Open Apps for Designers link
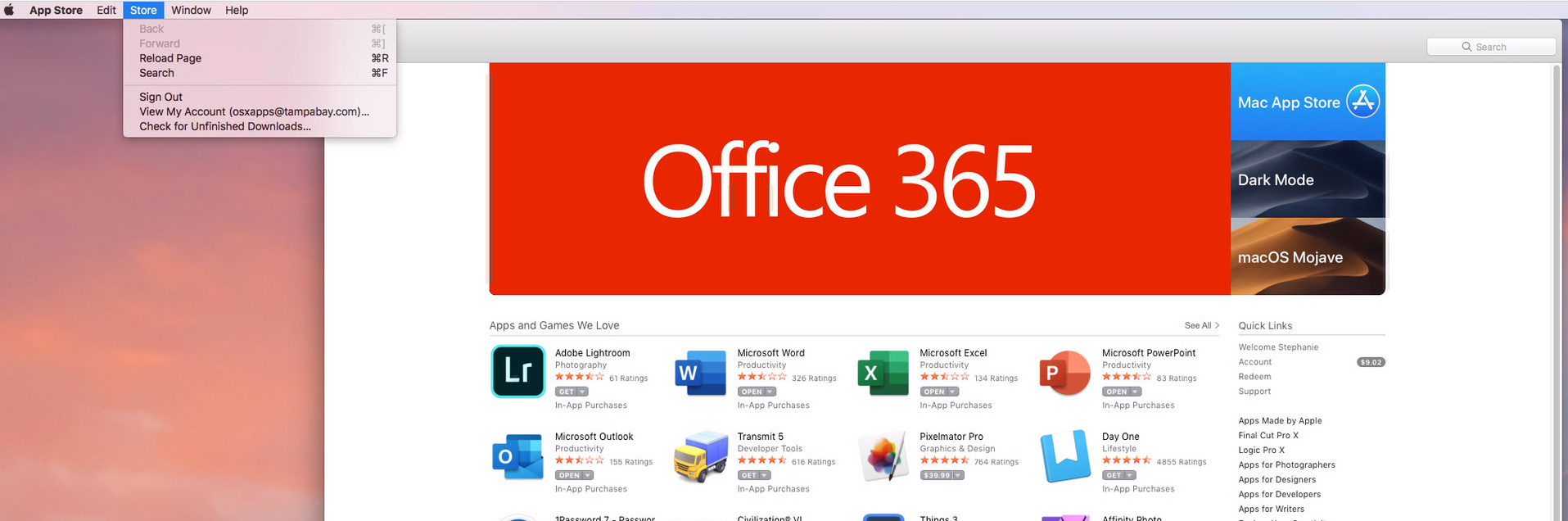Screen dimensions: 1568x521 (1277, 480)
